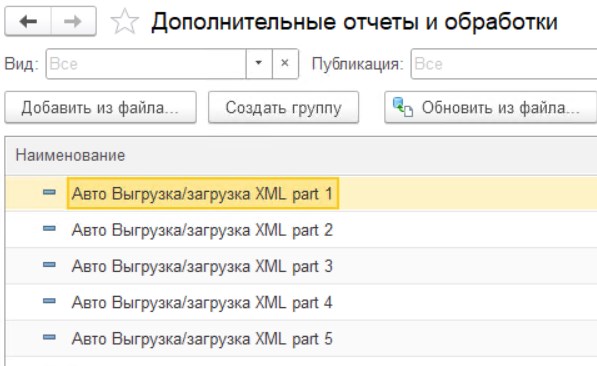Open the Вид dropdown arrow

pos(259,64)
